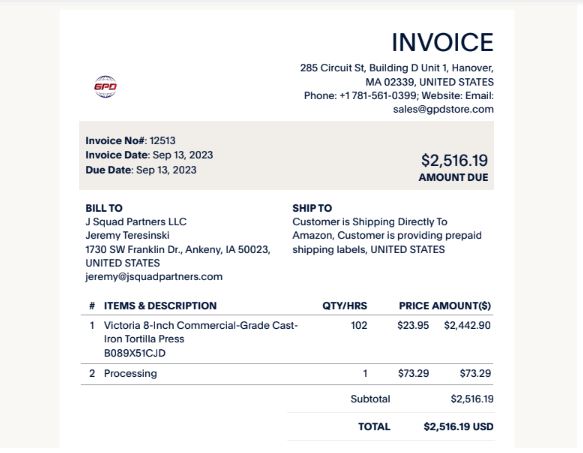Click the phone number +1 781-561-0399
The image size is (583, 453).
(x=377, y=96)
